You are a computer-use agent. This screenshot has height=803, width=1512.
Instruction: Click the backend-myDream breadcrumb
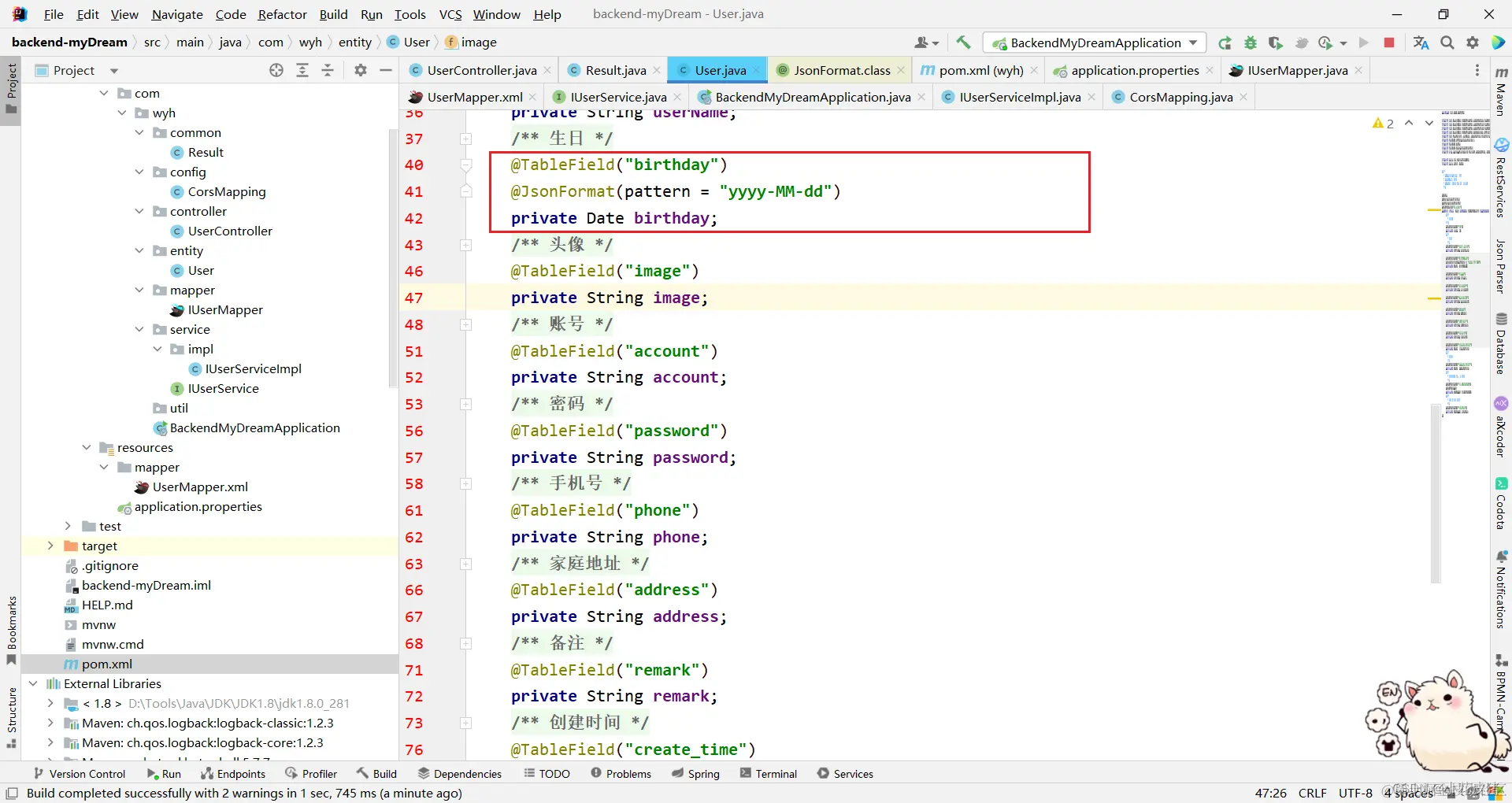pos(69,43)
